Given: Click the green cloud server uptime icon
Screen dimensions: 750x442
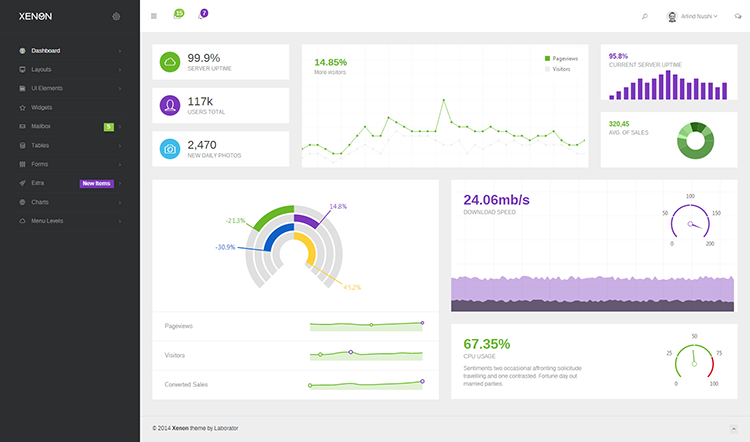Looking at the screenshot, I should click(170, 62).
